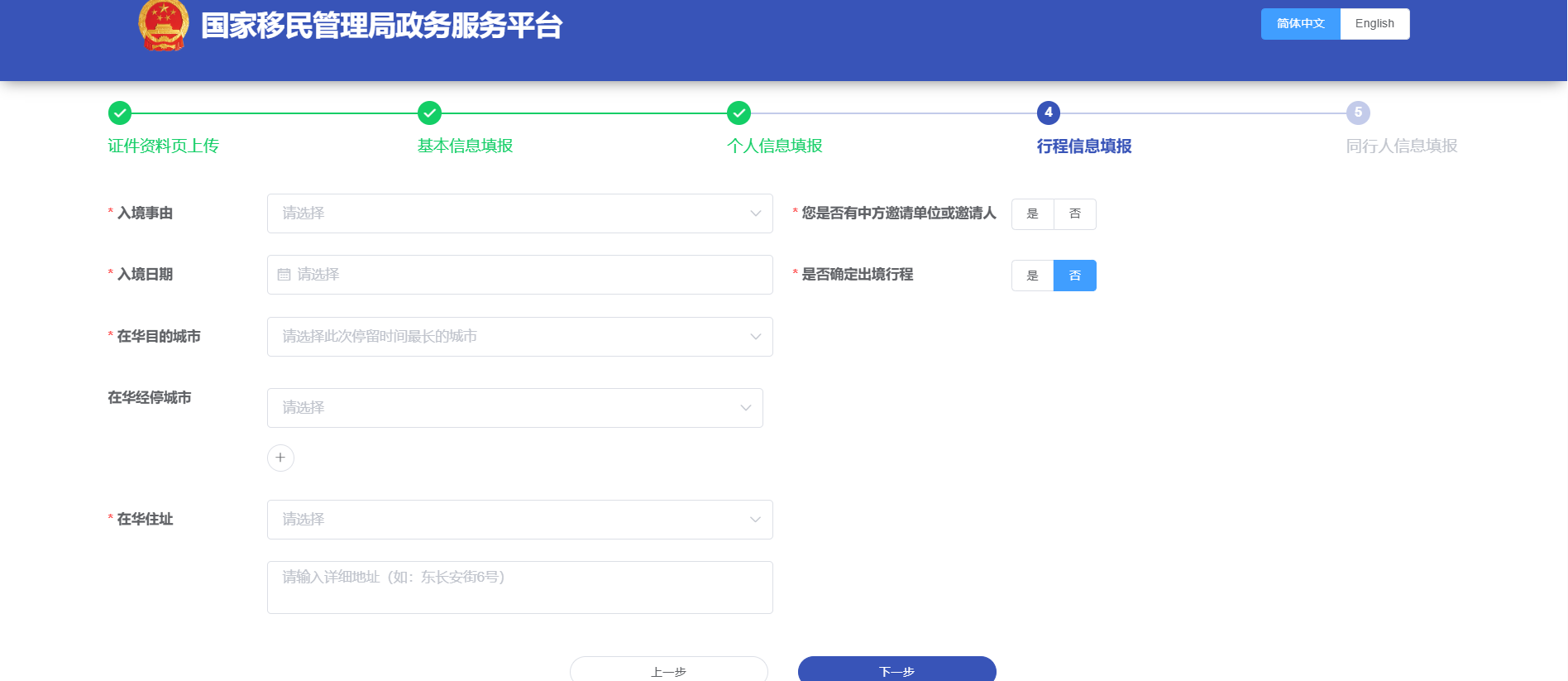
Task: Open the 在华目的城市 dropdown
Action: (520, 337)
